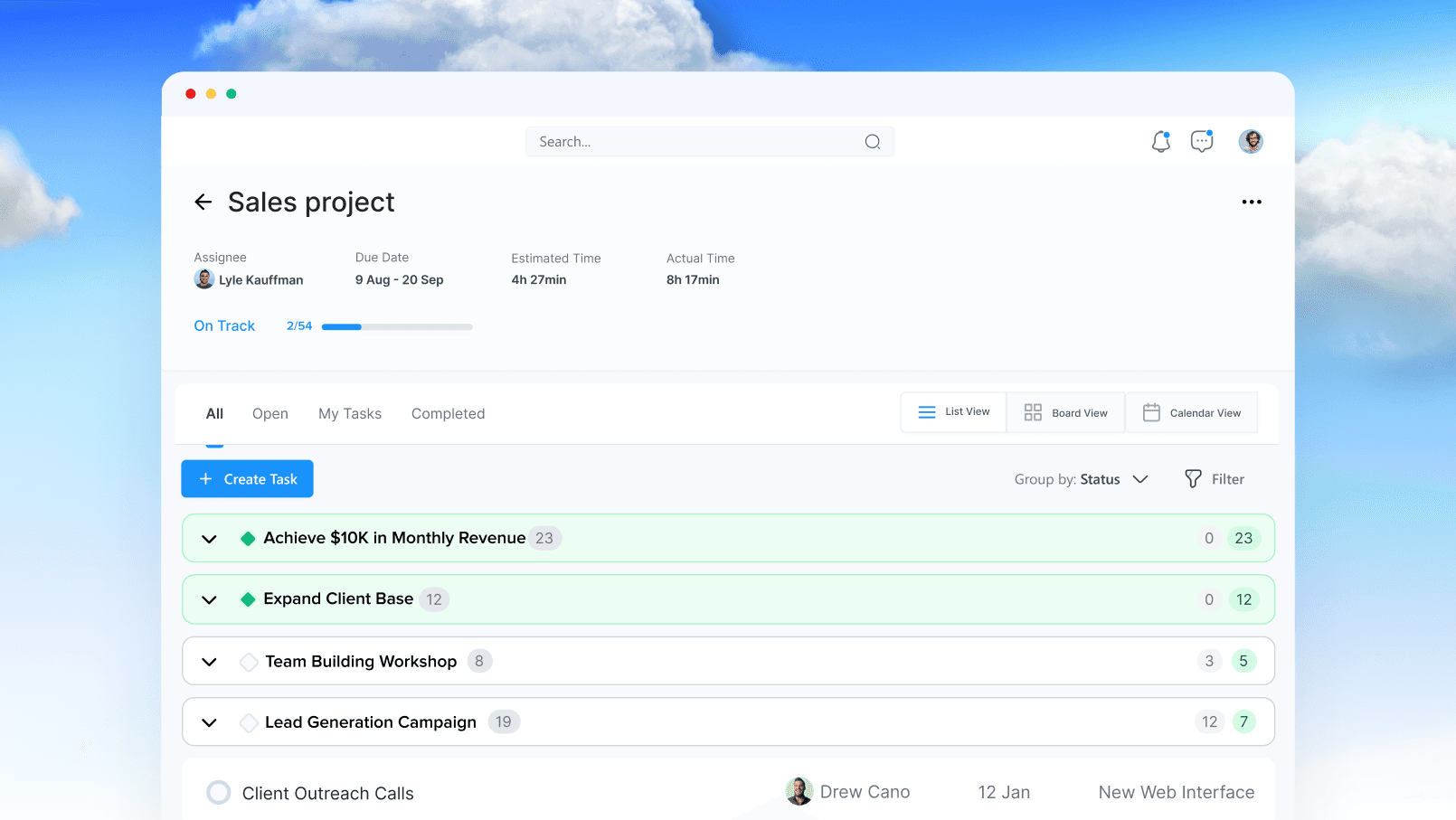This screenshot has width=1456, height=820.
Task: Click the 12 open count for Lead Generation Campaign
Action: (1210, 721)
